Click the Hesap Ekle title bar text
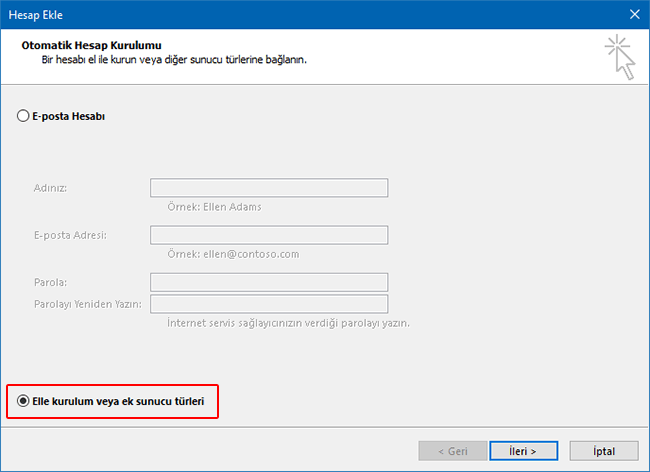 coord(36,14)
